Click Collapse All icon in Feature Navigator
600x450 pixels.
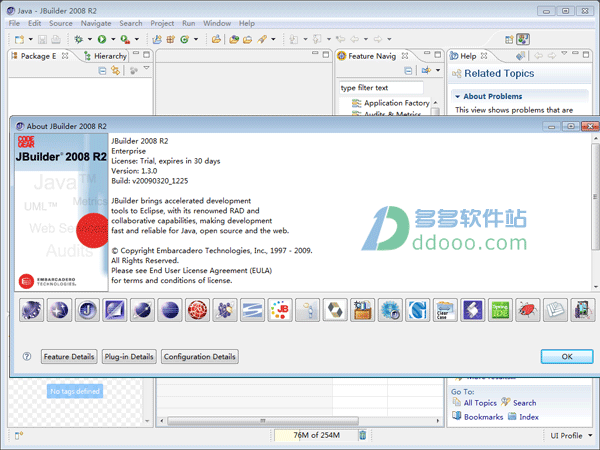(x=408, y=70)
